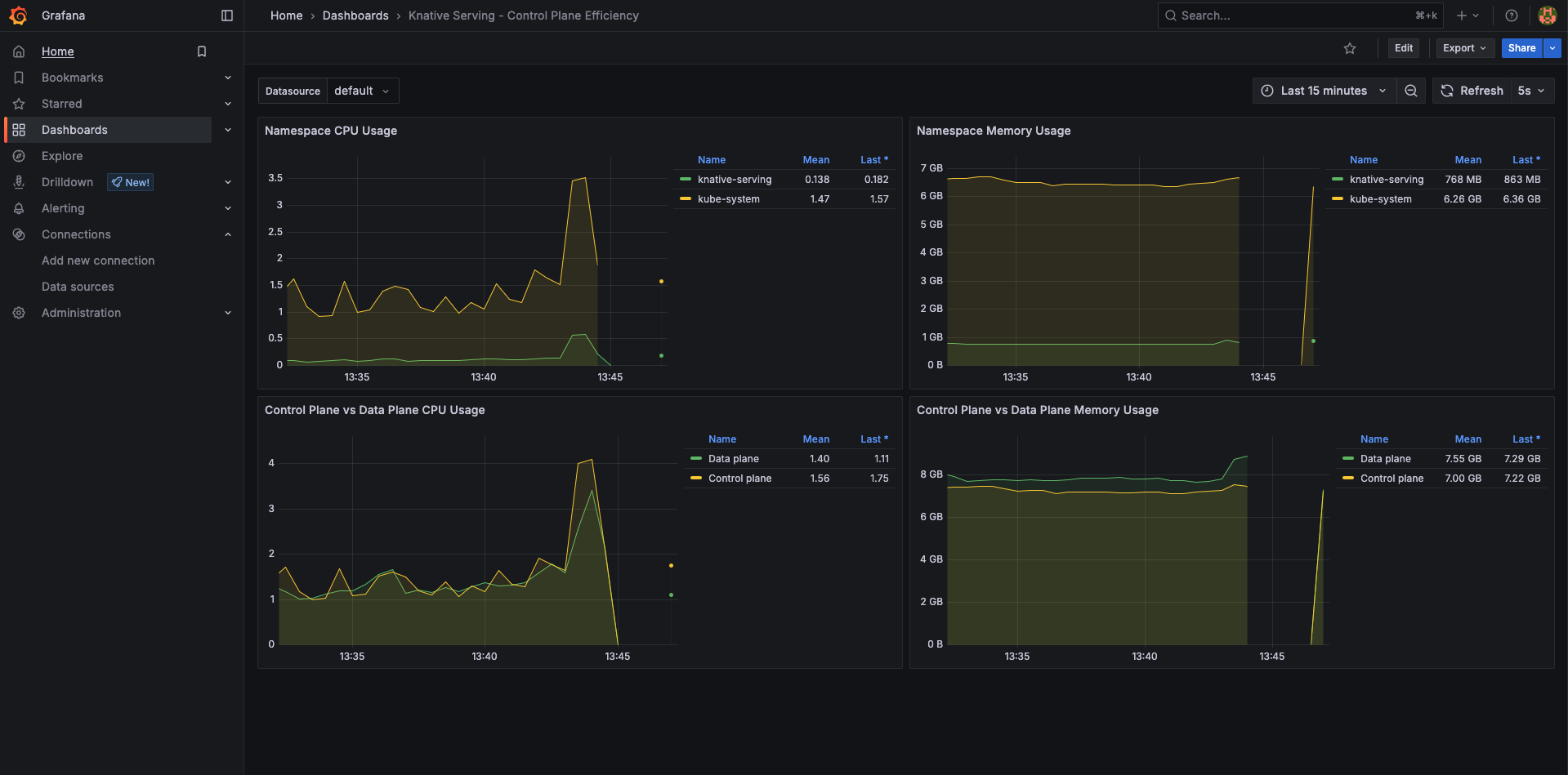Toggle knative-serving series in CPU legend
1568x775 pixels.
734,180
